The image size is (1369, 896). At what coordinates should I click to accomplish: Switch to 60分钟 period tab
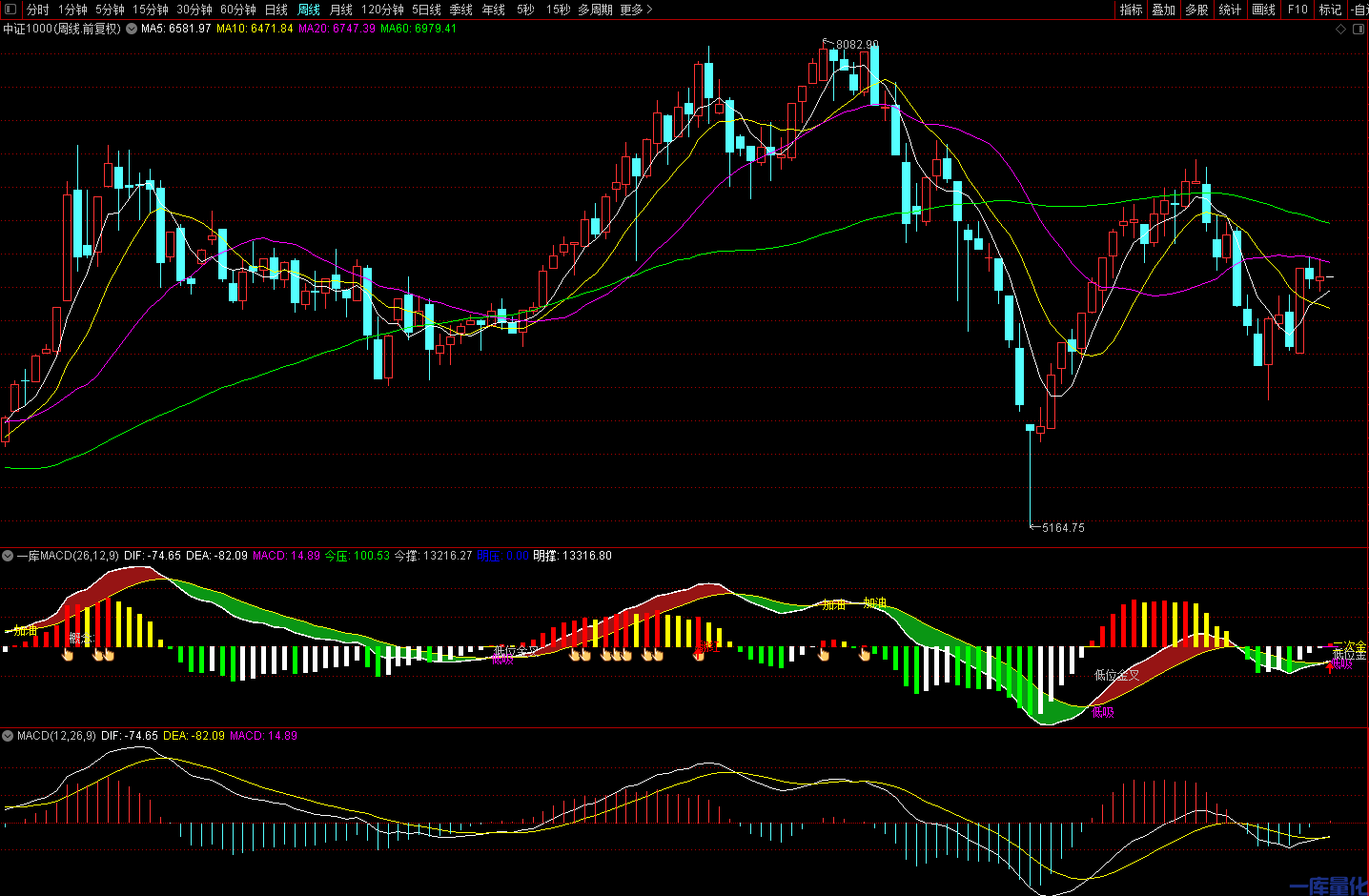[238, 10]
